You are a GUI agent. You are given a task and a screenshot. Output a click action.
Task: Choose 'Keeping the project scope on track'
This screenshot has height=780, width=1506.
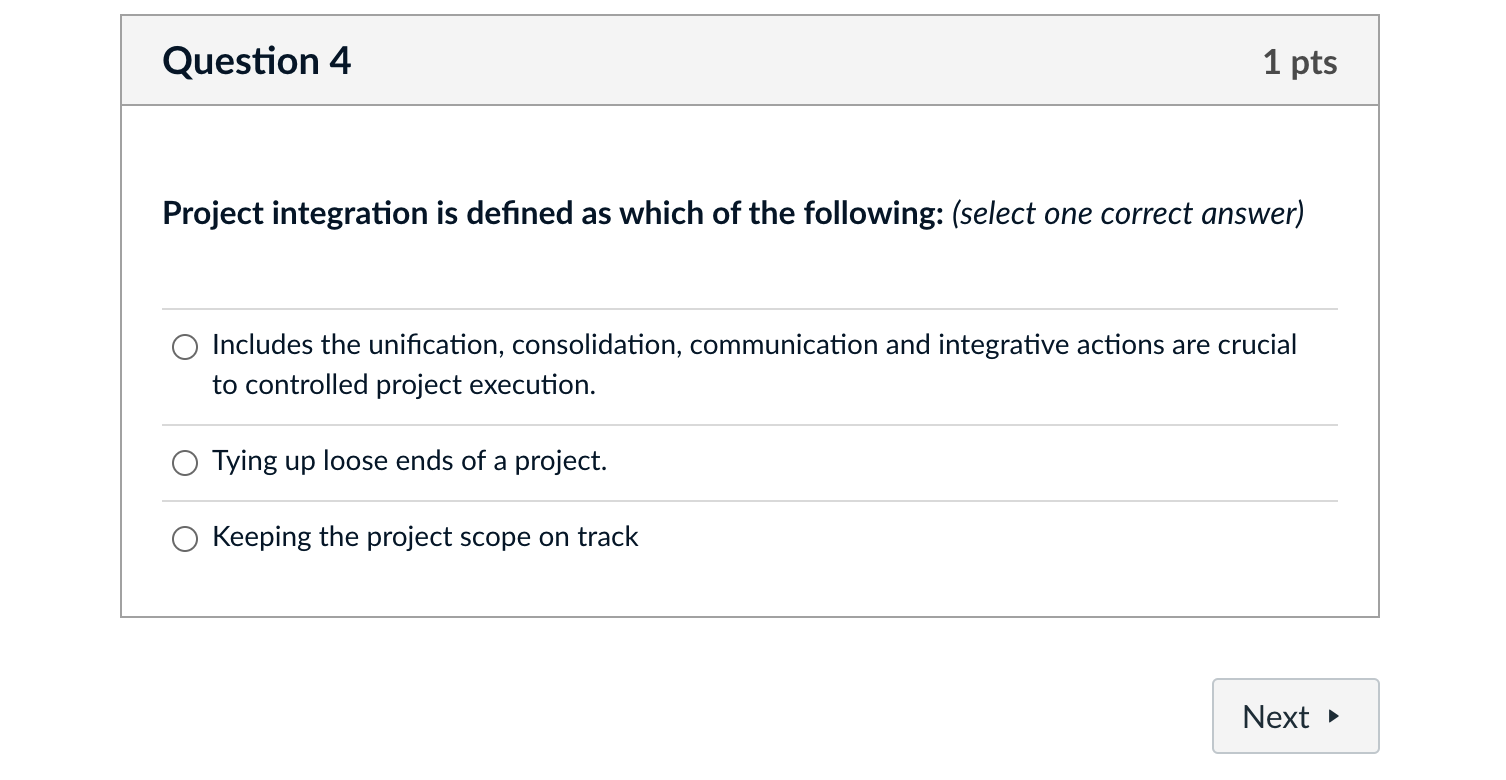[185, 539]
